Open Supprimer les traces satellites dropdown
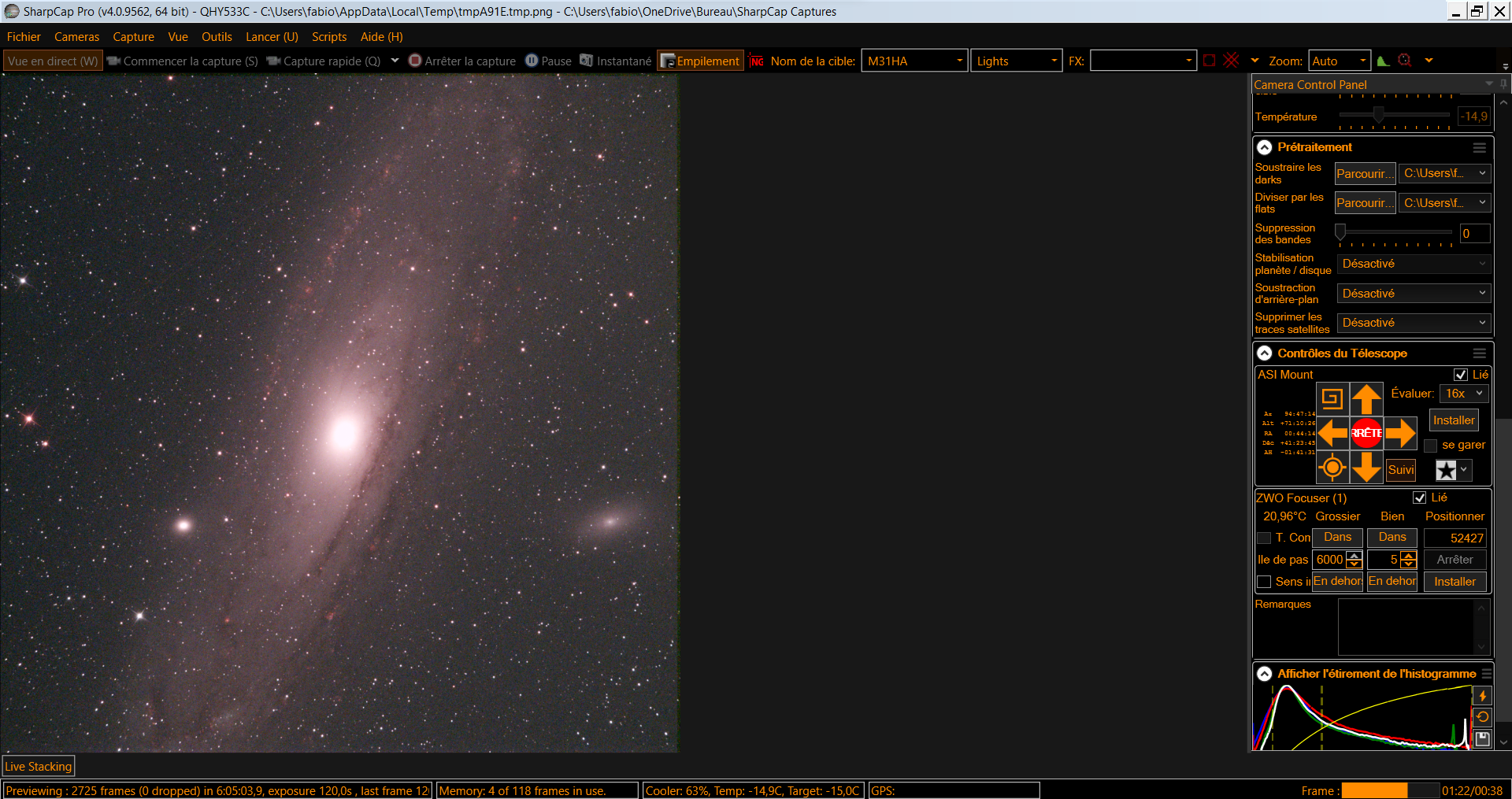 point(1414,323)
